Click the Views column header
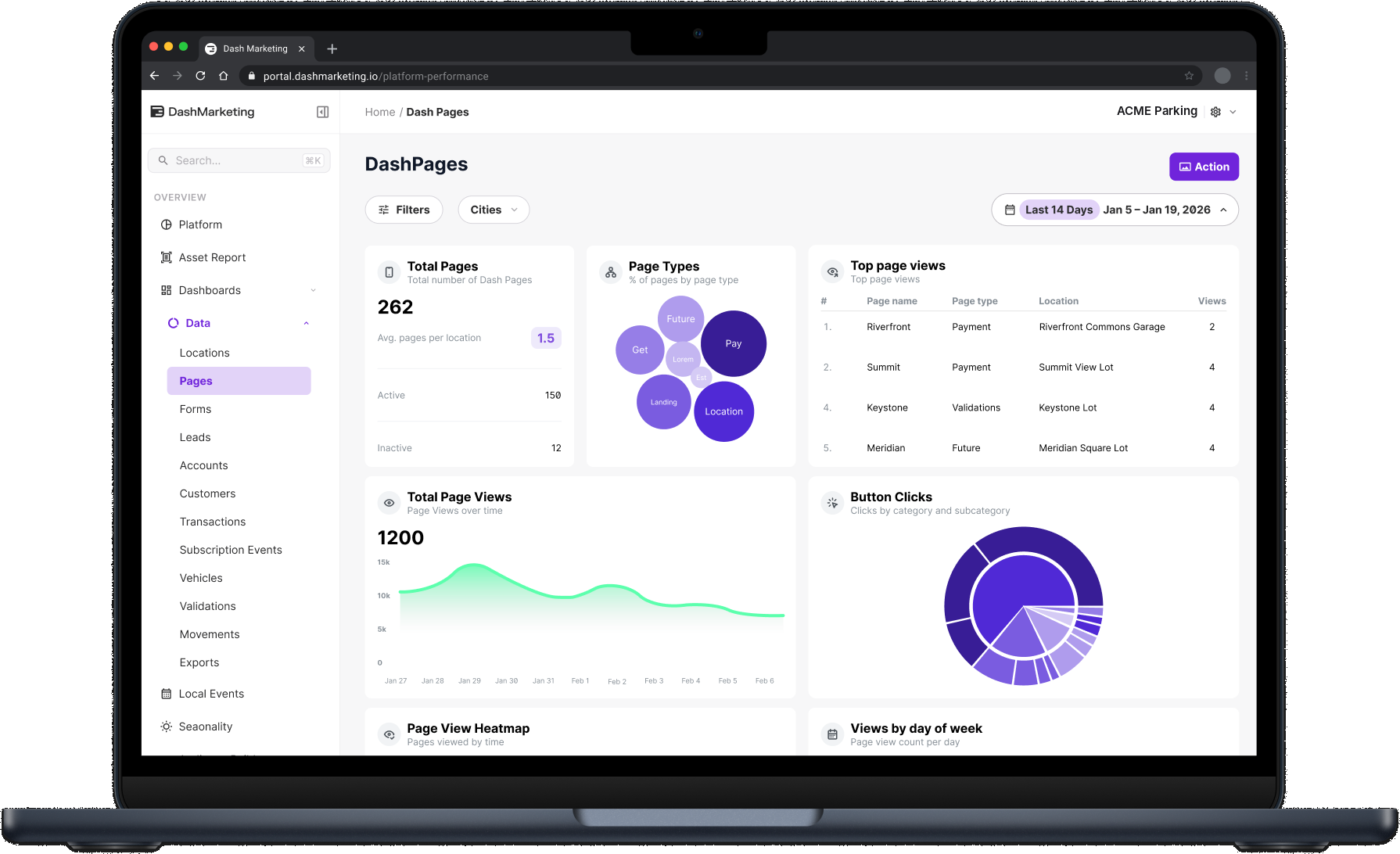 coord(1212,301)
